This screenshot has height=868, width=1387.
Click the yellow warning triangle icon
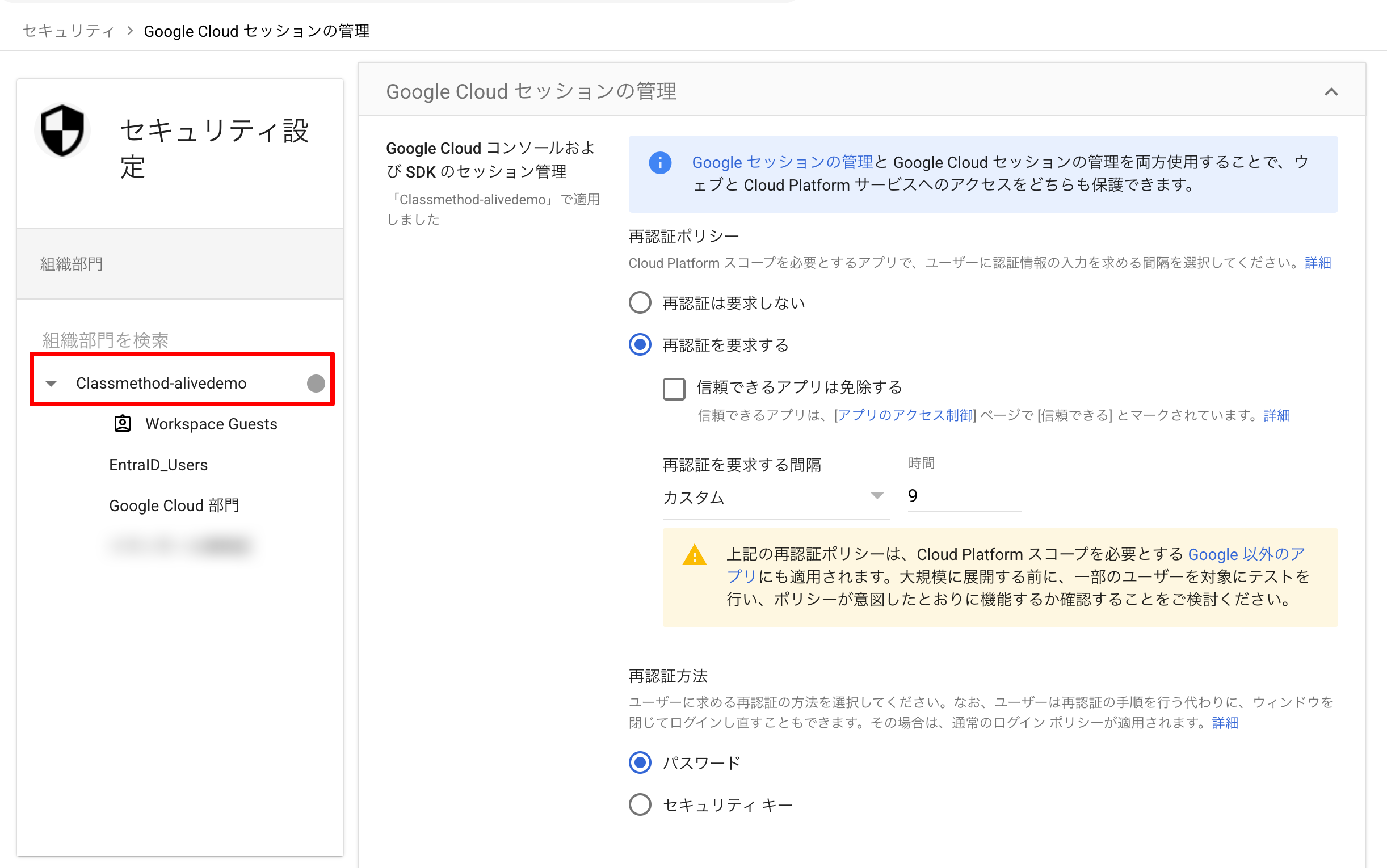point(694,556)
